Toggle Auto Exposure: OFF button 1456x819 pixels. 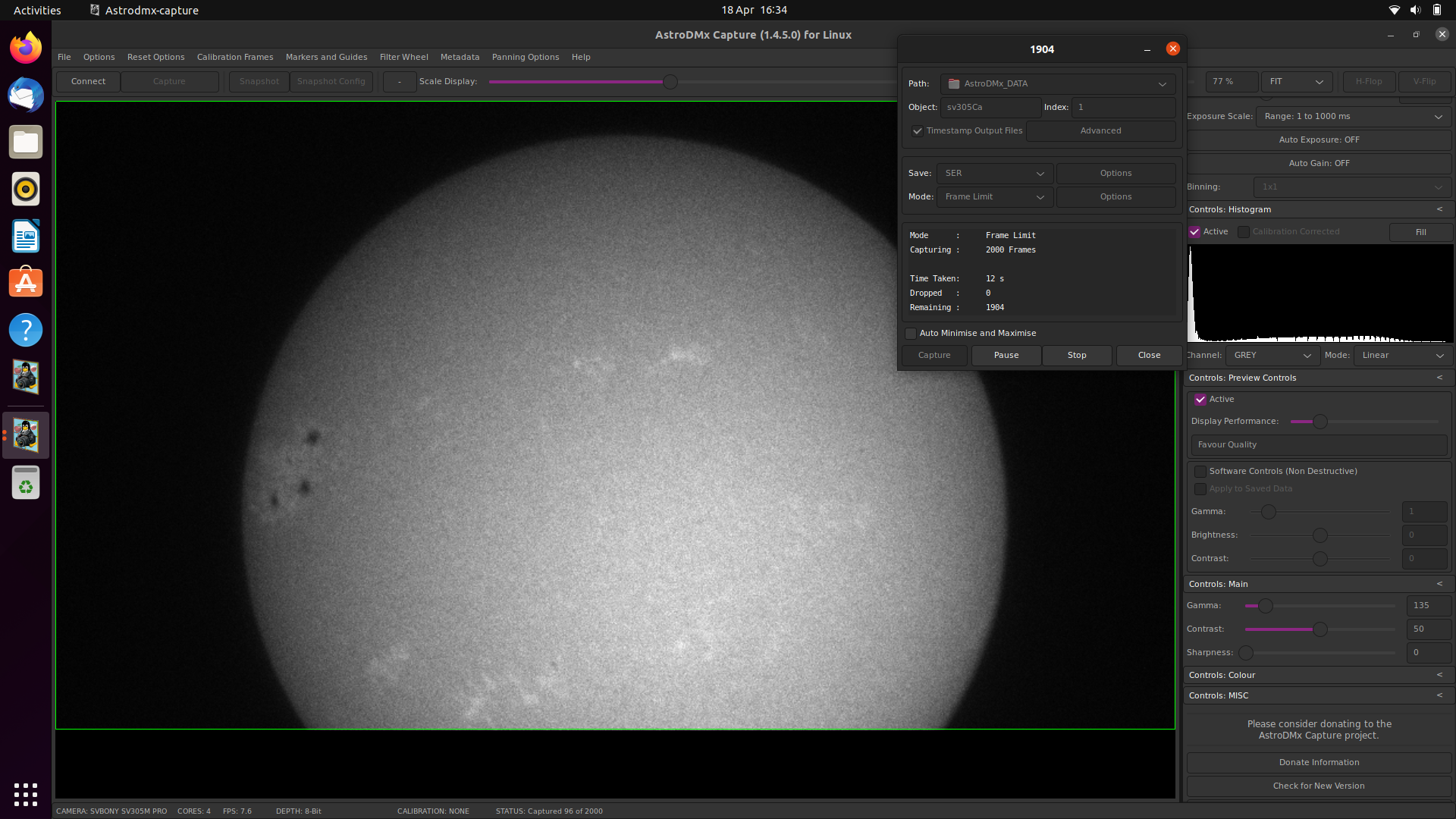click(x=1319, y=140)
